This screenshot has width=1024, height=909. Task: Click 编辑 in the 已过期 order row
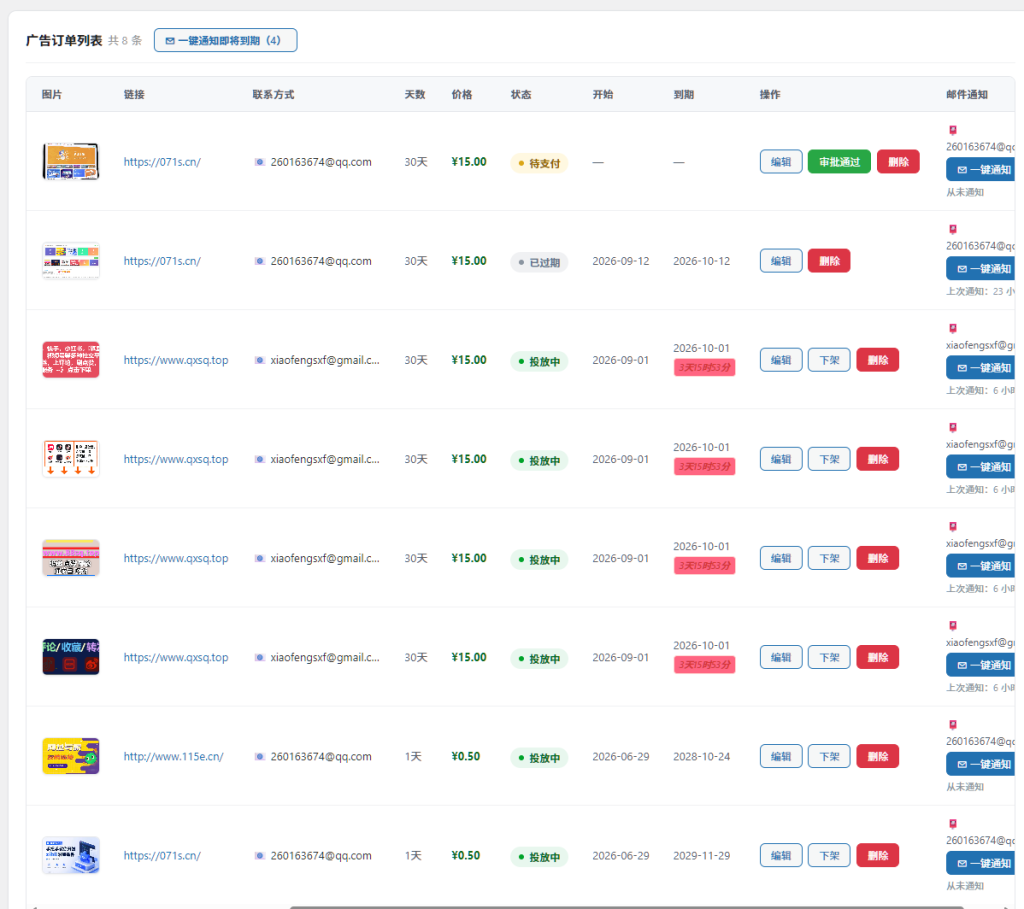[x=781, y=261]
